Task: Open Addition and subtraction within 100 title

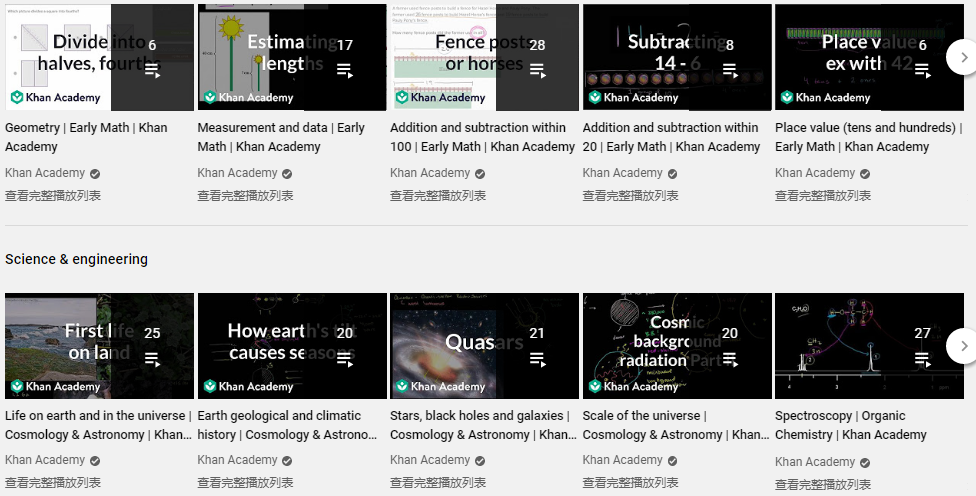Action: (x=482, y=137)
